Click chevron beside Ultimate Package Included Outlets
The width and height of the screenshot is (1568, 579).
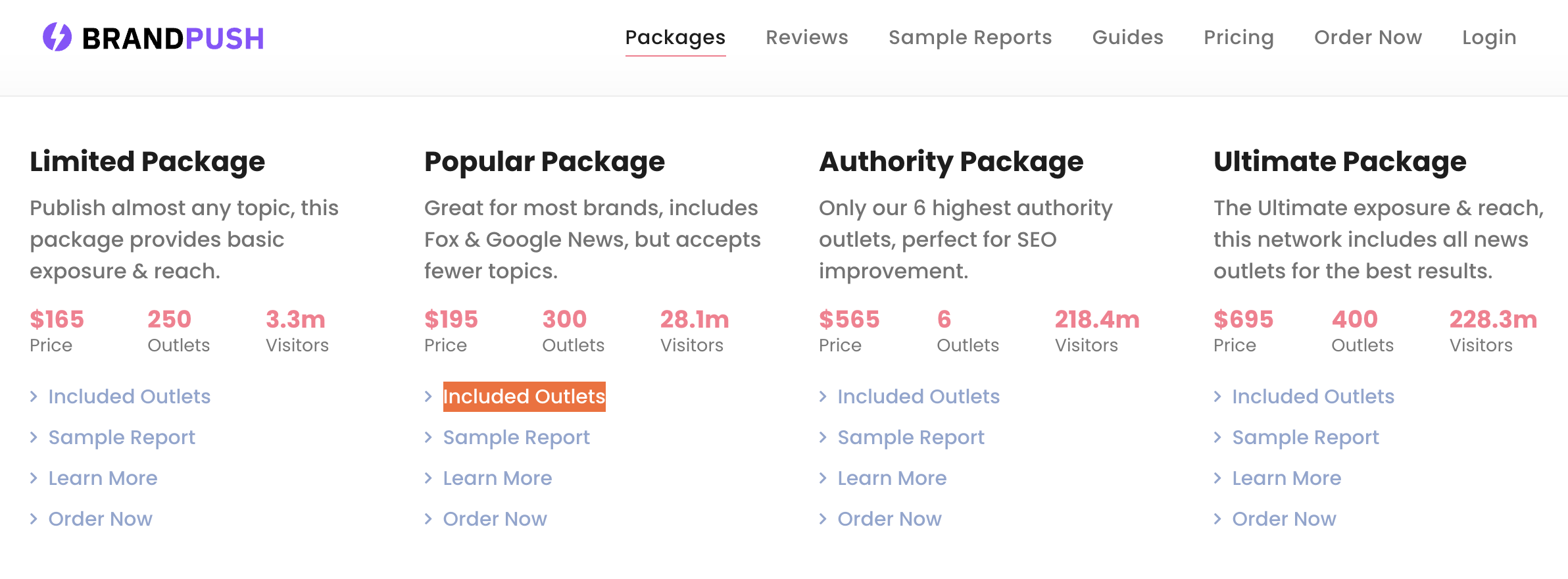point(1217,397)
